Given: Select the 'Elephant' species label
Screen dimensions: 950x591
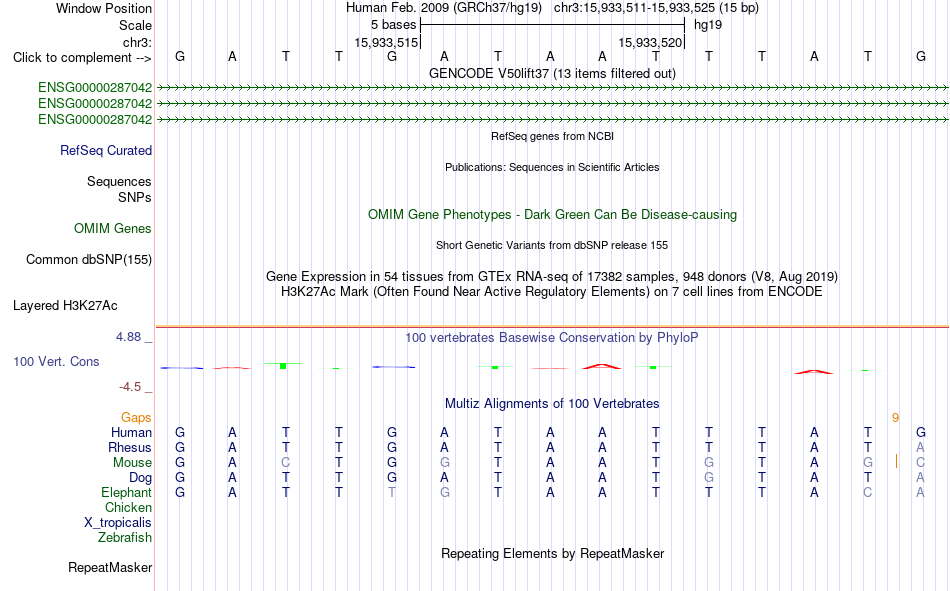Looking at the screenshot, I should click(126, 492).
